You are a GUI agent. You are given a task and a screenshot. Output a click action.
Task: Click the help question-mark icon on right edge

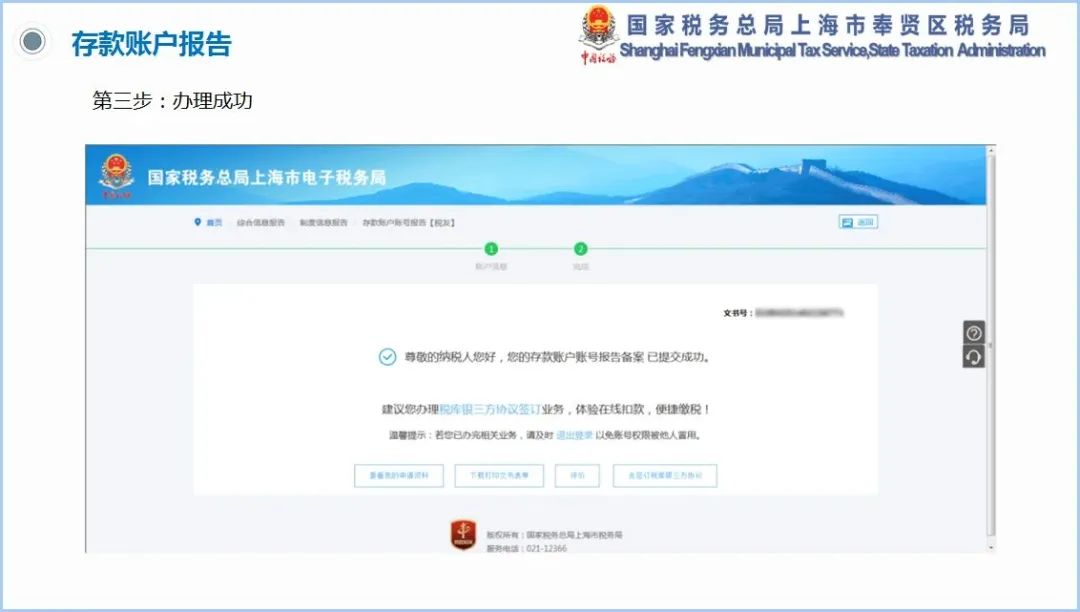[x=973, y=333]
